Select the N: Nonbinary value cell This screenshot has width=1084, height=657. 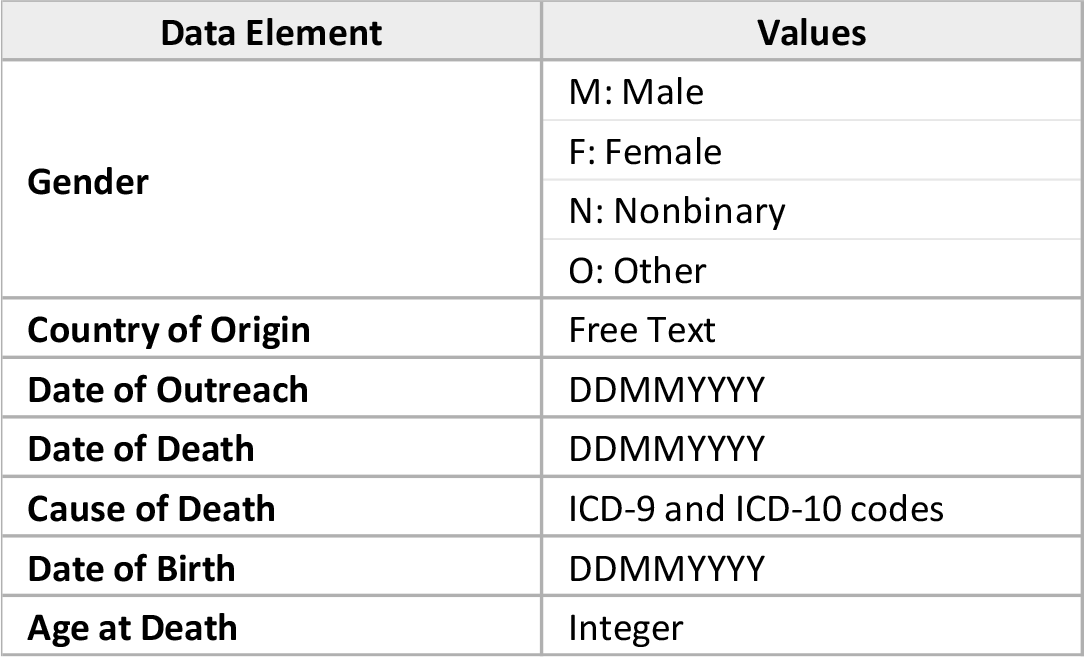click(812, 210)
